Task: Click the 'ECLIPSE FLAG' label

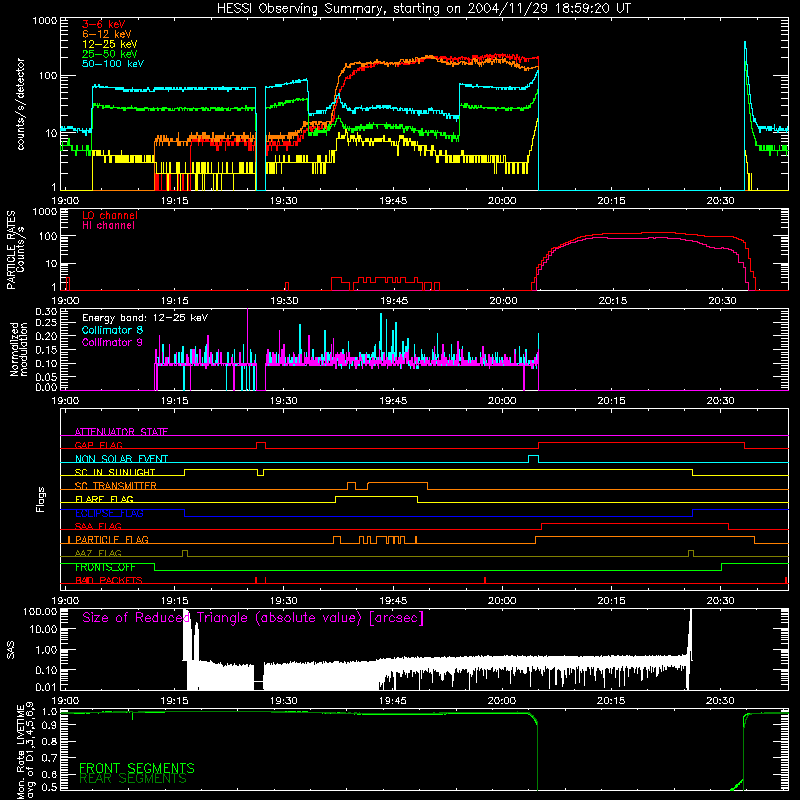Action: pyautogui.click(x=109, y=513)
